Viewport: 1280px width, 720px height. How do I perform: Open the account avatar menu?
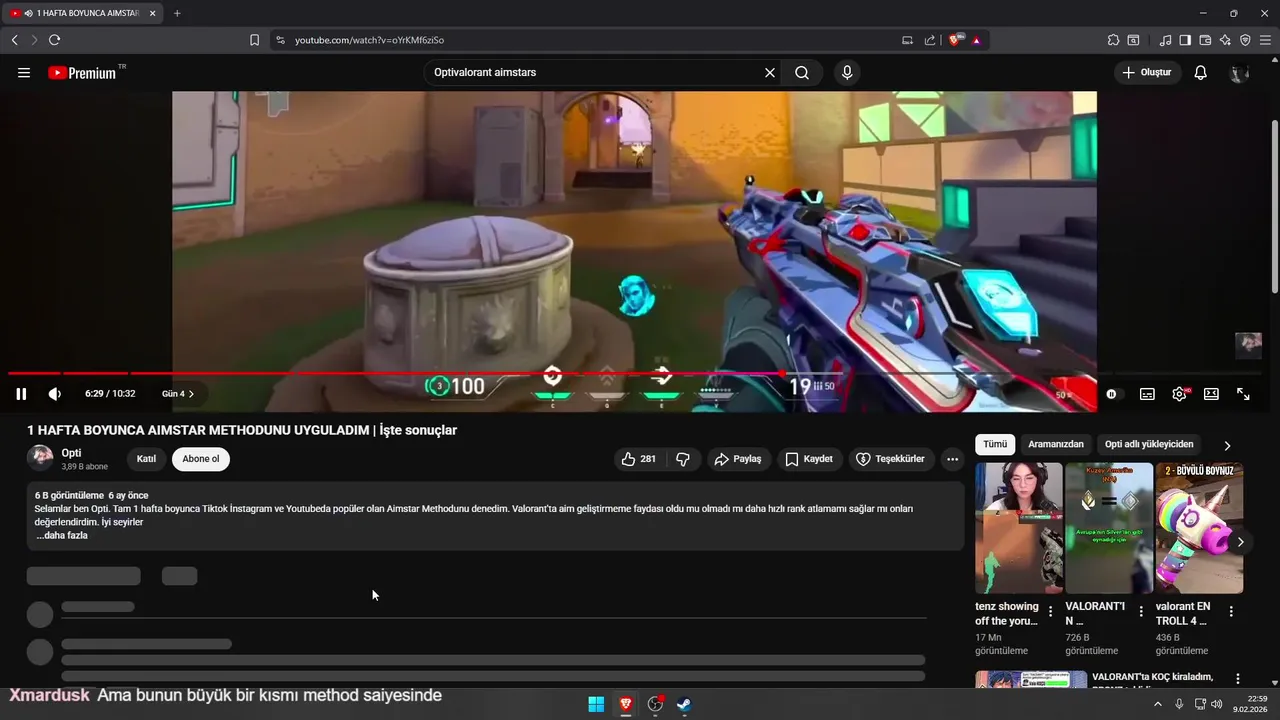coord(1240,73)
